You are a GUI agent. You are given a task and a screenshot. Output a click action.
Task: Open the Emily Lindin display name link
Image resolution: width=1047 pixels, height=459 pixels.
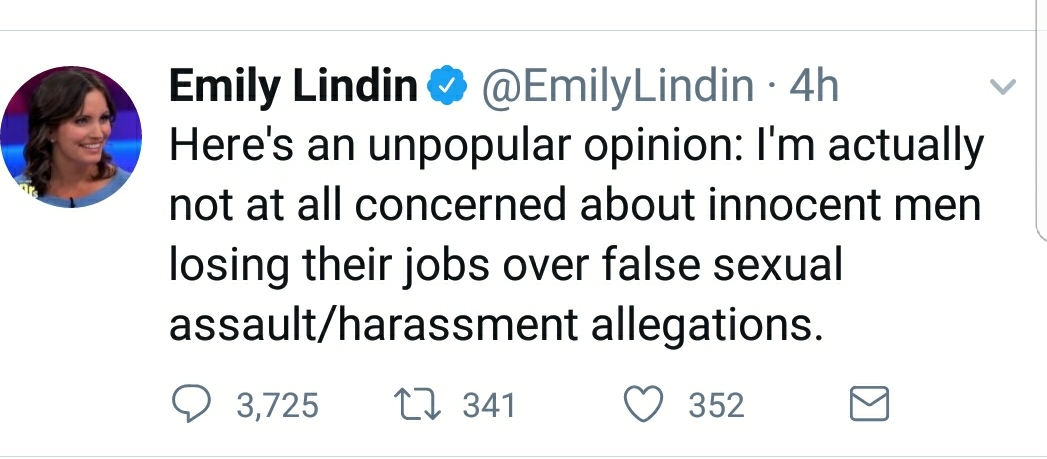(293, 86)
